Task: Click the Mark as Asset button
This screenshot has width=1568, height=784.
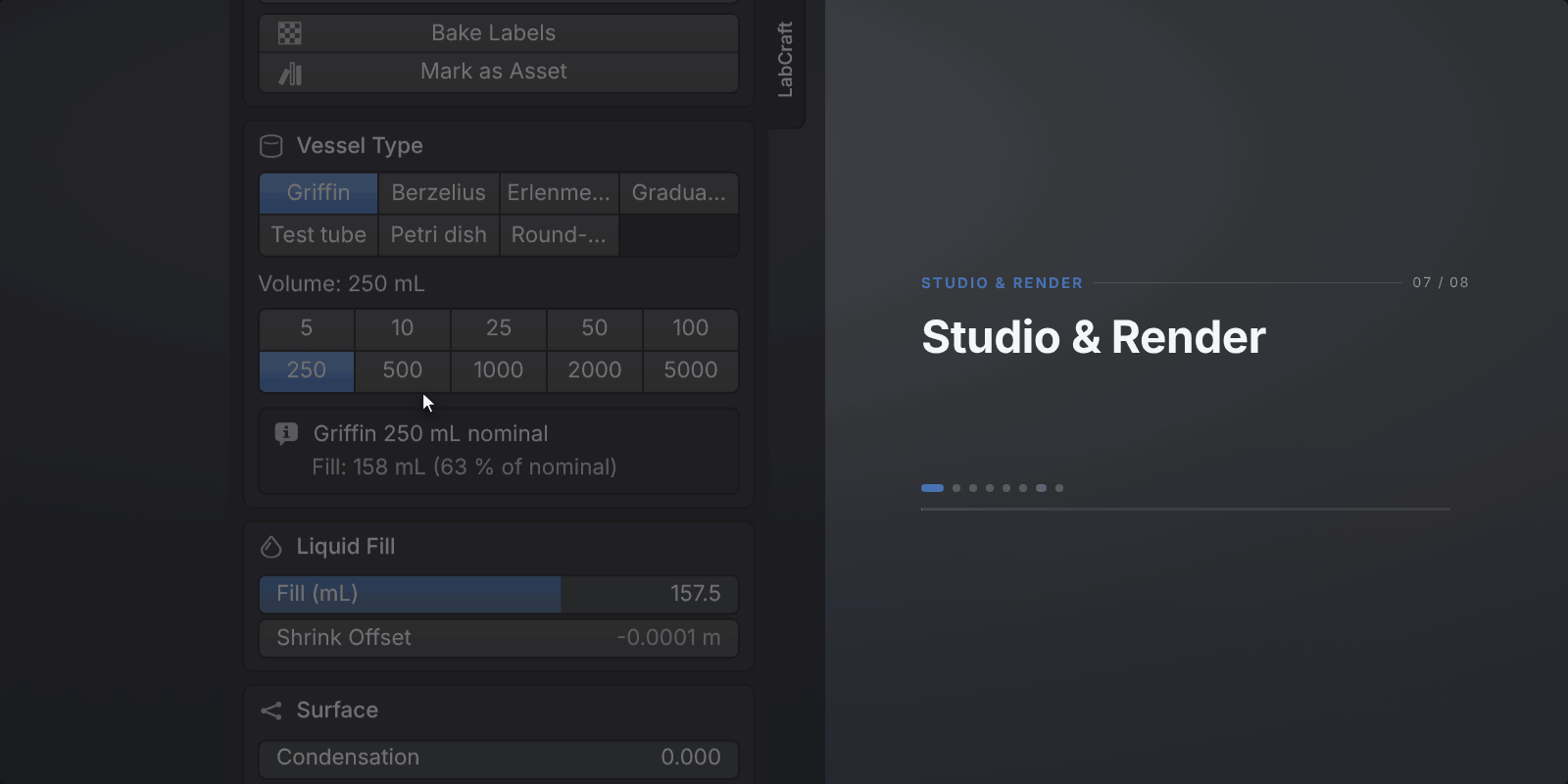Action: pos(499,73)
